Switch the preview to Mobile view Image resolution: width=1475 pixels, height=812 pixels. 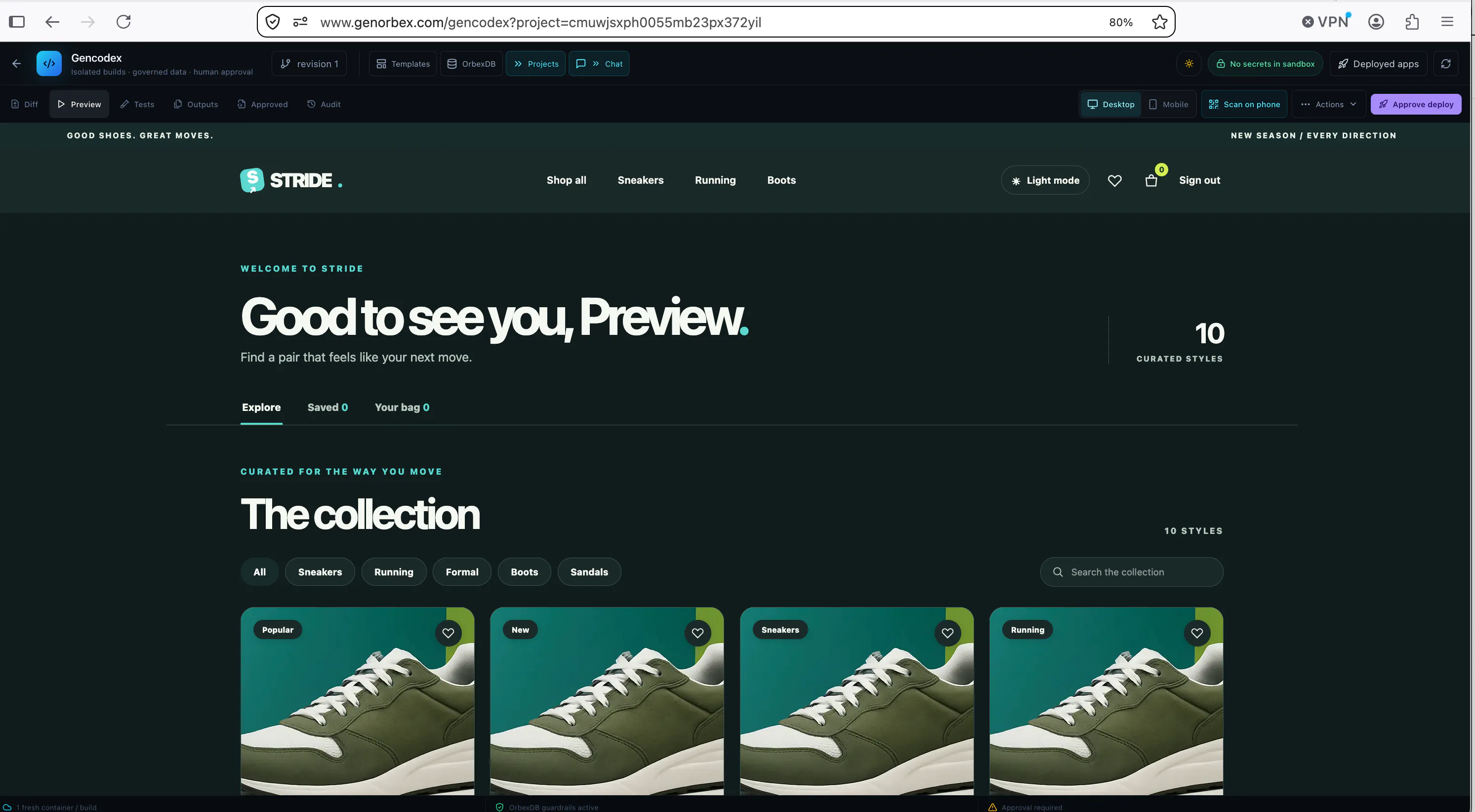[x=1169, y=104]
